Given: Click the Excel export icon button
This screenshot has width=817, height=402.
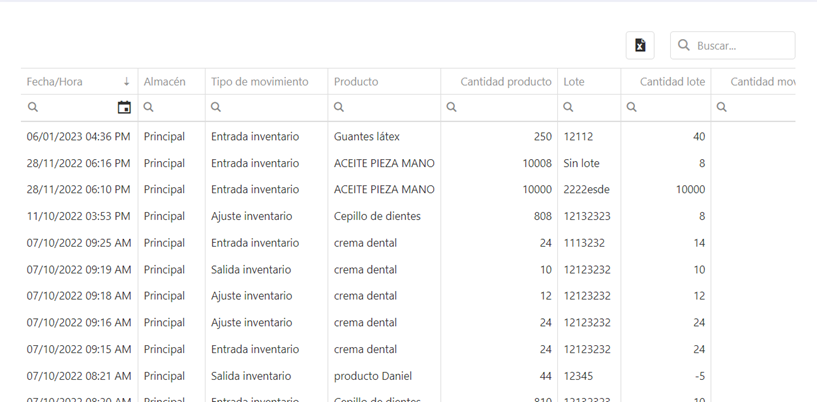Looking at the screenshot, I should [640, 45].
